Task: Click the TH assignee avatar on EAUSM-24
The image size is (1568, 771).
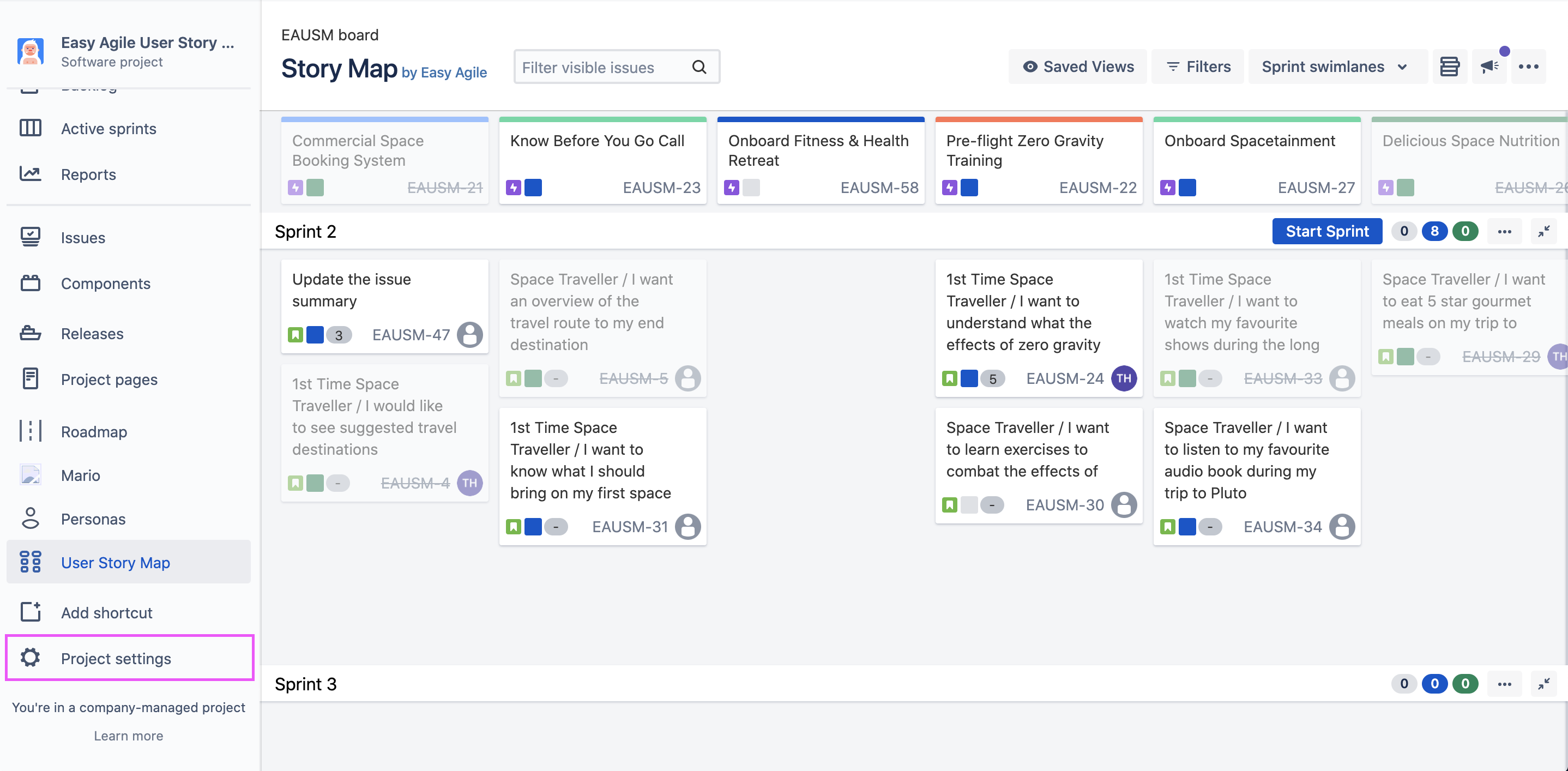Action: point(1124,378)
